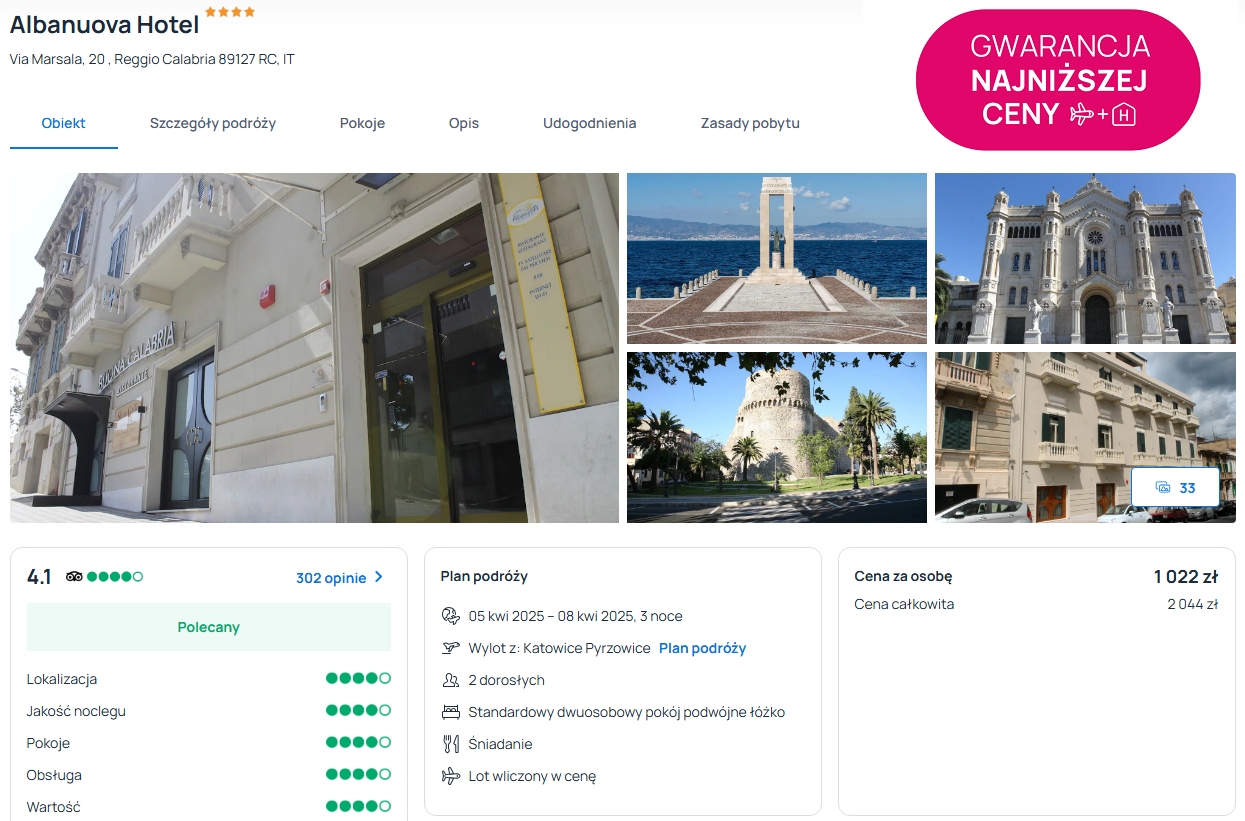Viewport: 1245px width, 821px height.
Task: Switch to the Pokoje tab
Action: pos(362,124)
